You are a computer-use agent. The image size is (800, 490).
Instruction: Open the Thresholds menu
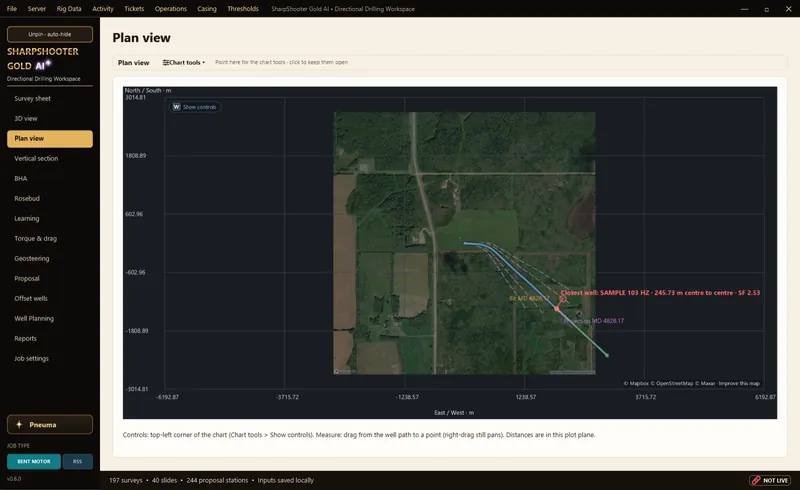[243, 9]
